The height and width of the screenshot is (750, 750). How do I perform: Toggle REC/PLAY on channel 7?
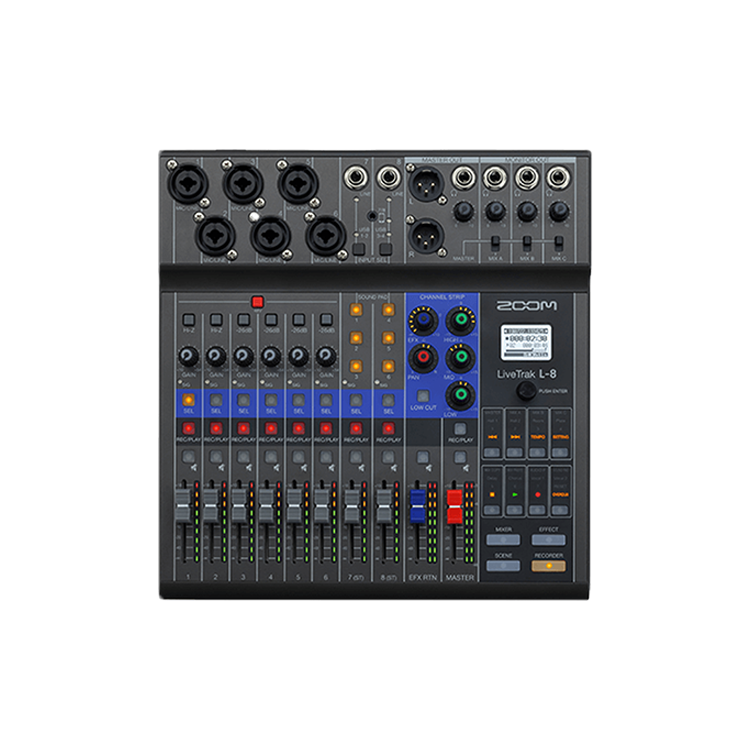pos(356,428)
